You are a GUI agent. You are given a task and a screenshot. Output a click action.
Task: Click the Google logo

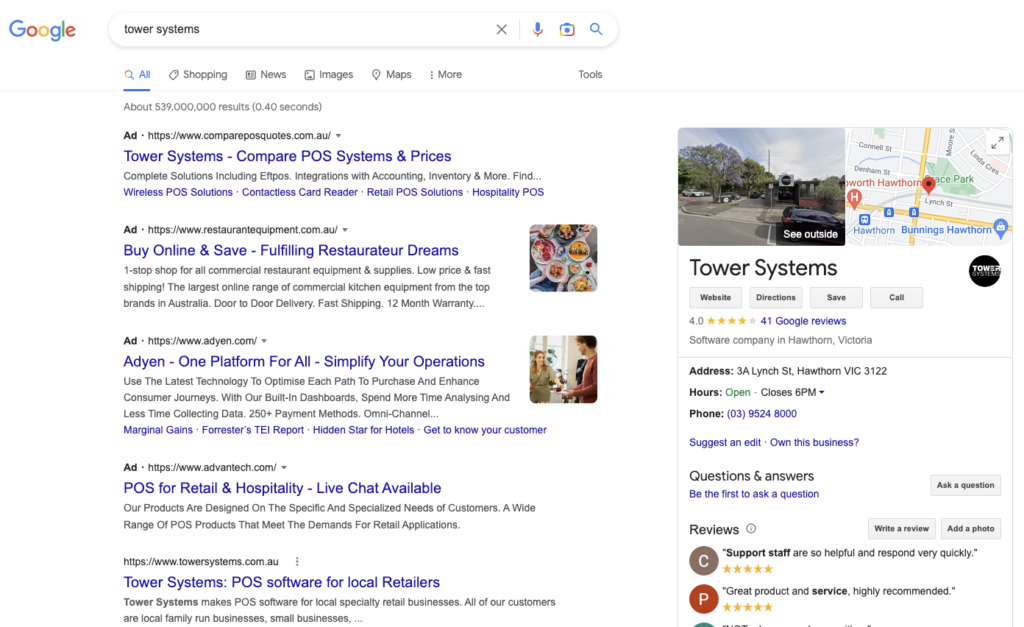[42, 29]
